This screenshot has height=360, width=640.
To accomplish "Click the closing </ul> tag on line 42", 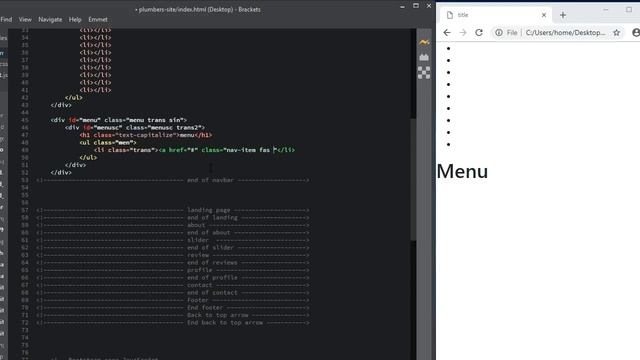I will pos(73,98).
